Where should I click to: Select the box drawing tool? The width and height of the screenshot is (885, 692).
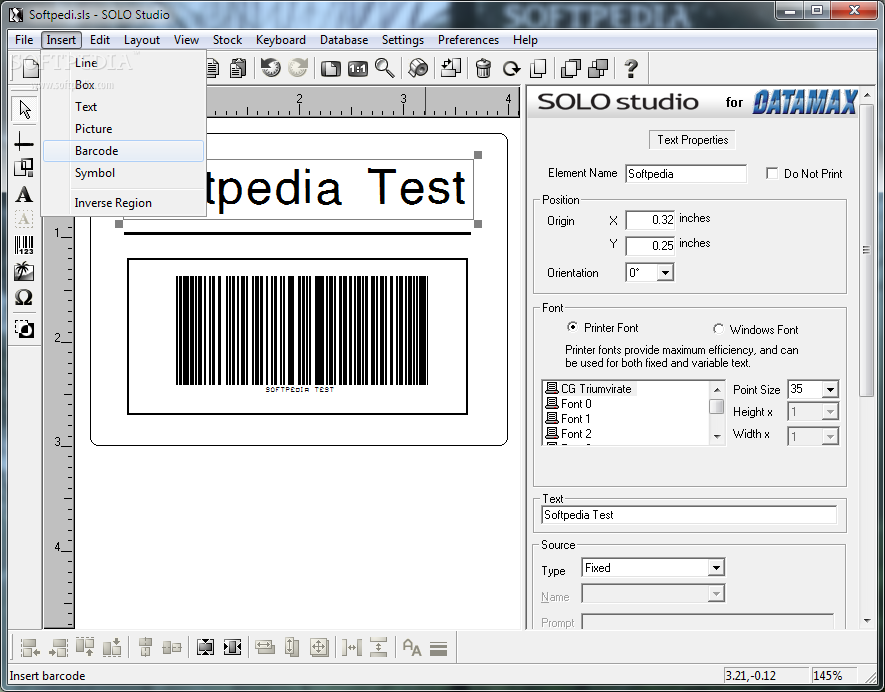coord(24,168)
